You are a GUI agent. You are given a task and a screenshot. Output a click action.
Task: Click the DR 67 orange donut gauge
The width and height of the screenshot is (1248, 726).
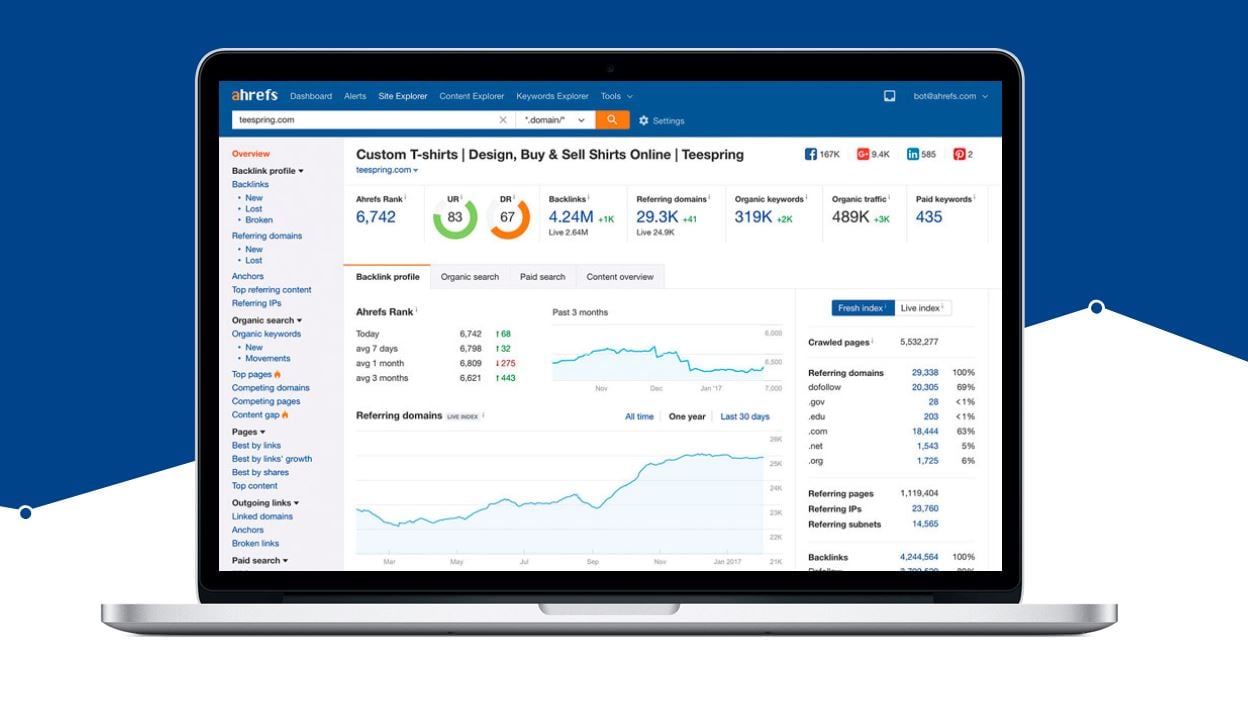pyautogui.click(x=508, y=217)
